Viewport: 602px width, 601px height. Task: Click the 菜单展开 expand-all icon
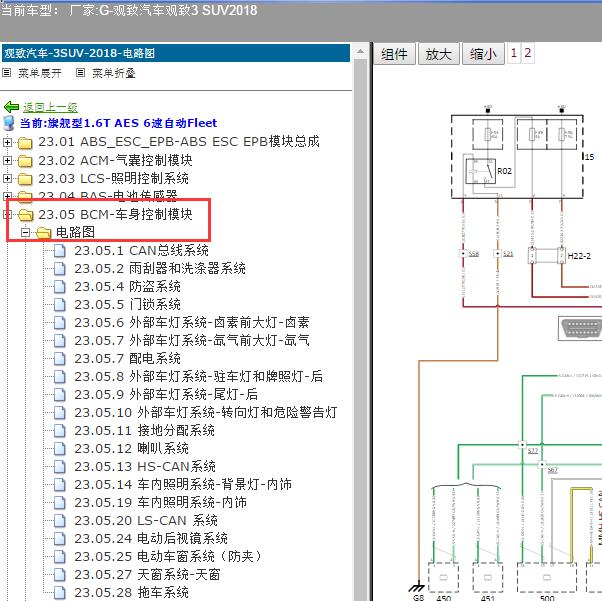point(7,72)
